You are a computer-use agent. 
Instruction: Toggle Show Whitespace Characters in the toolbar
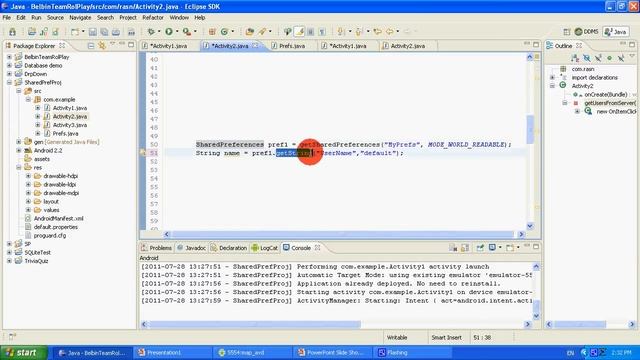(322, 31)
